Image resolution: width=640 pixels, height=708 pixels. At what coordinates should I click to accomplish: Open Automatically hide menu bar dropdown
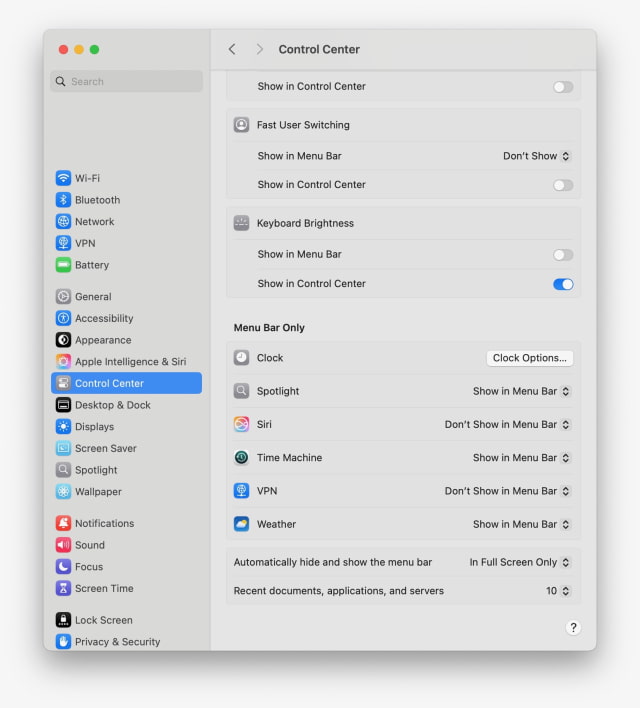coord(520,562)
